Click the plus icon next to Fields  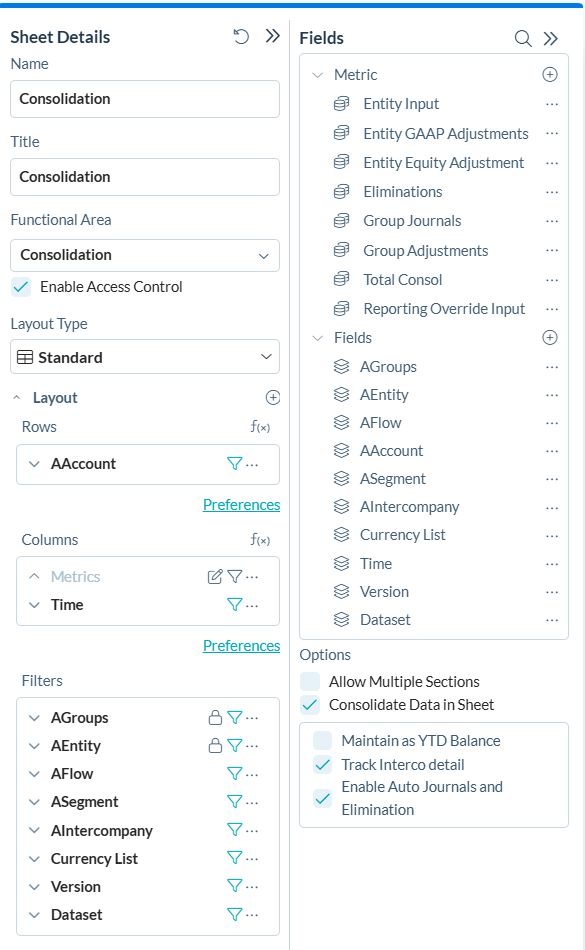pyautogui.click(x=549, y=337)
